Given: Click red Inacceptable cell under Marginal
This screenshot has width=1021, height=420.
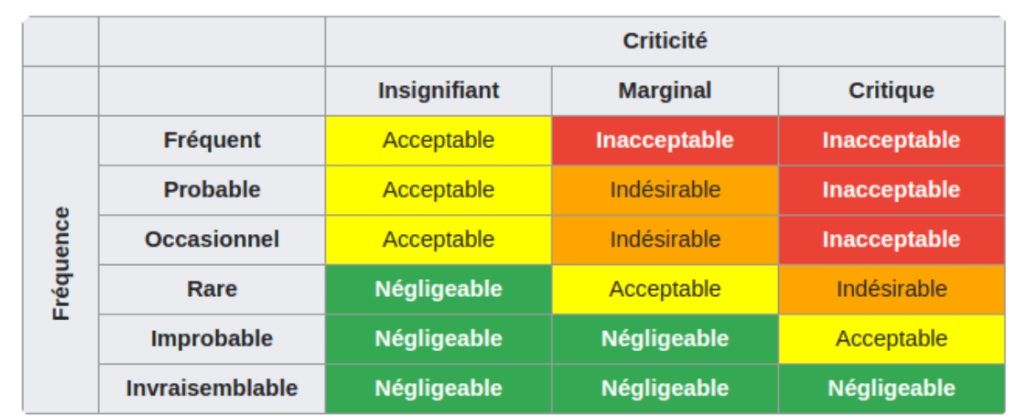Looking at the screenshot, I should [x=665, y=140].
